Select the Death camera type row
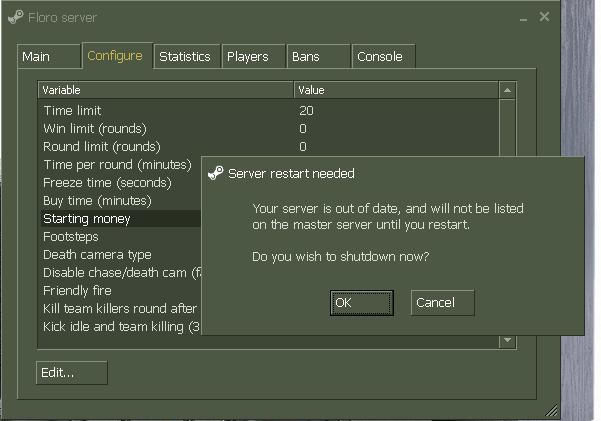The width and height of the screenshot is (601, 421). pos(120,255)
